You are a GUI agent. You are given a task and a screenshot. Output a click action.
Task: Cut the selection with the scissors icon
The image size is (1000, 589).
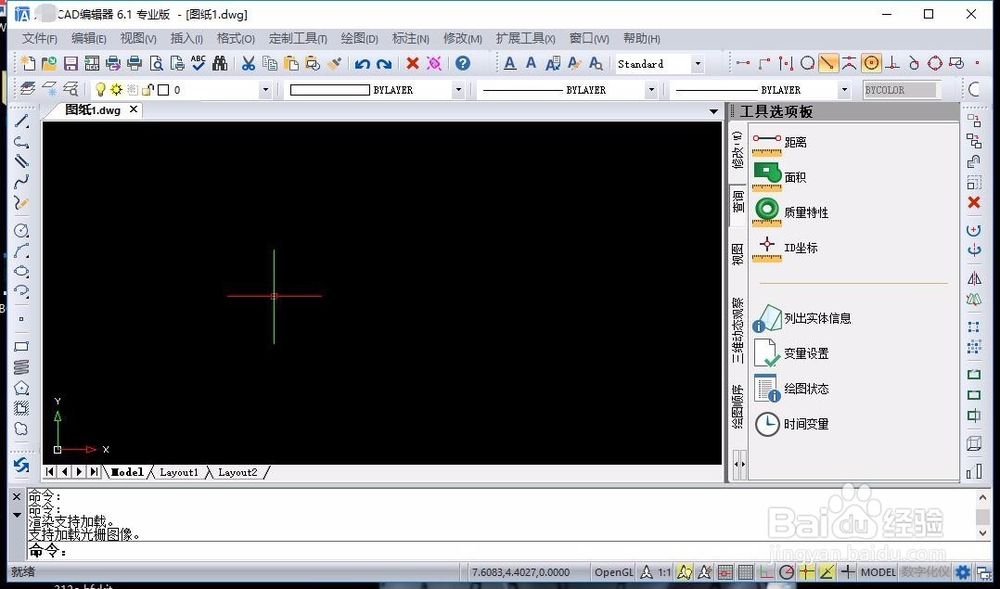click(248, 63)
